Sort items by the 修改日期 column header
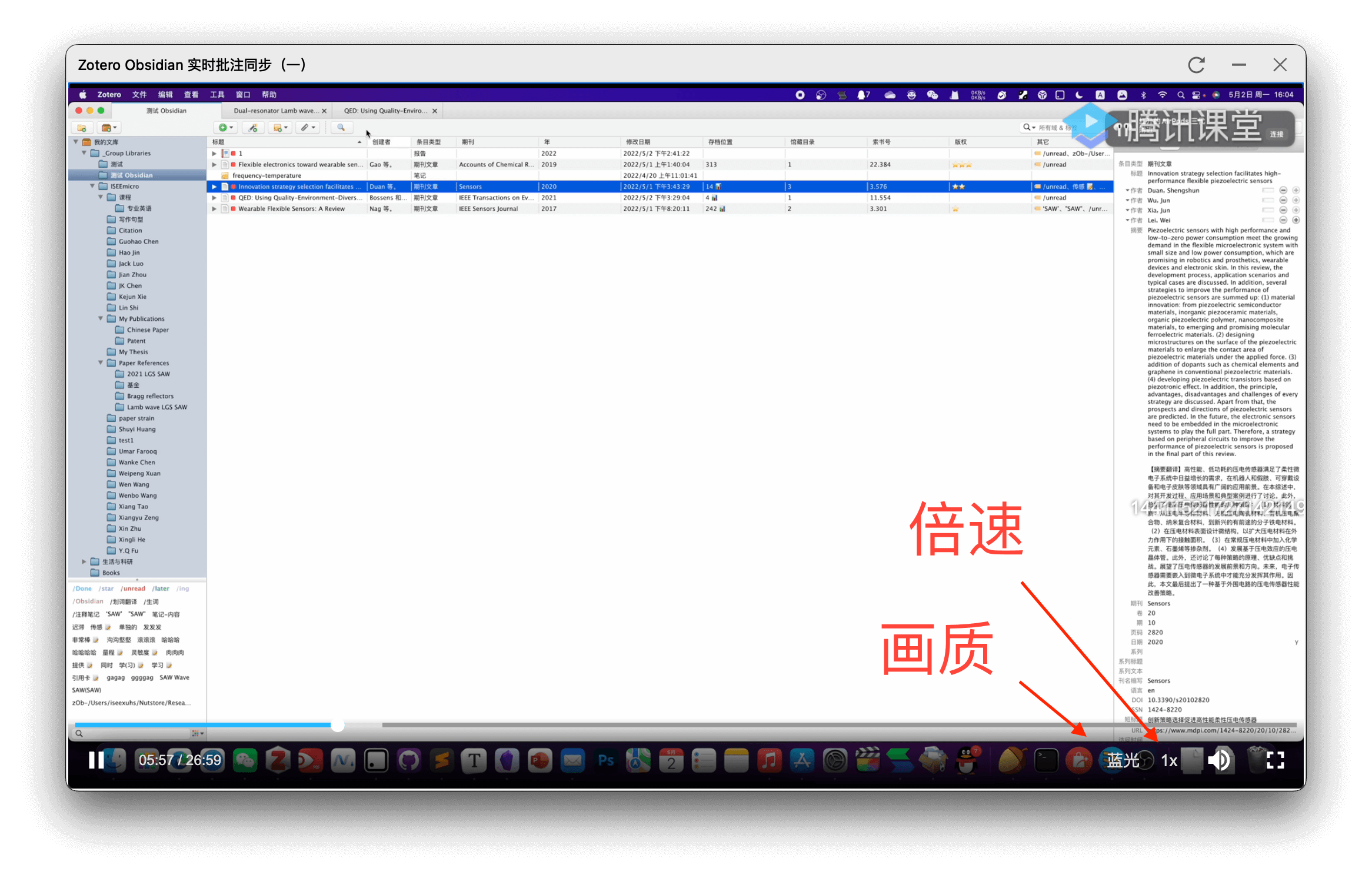This screenshot has height=878, width=1372. [661, 142]
